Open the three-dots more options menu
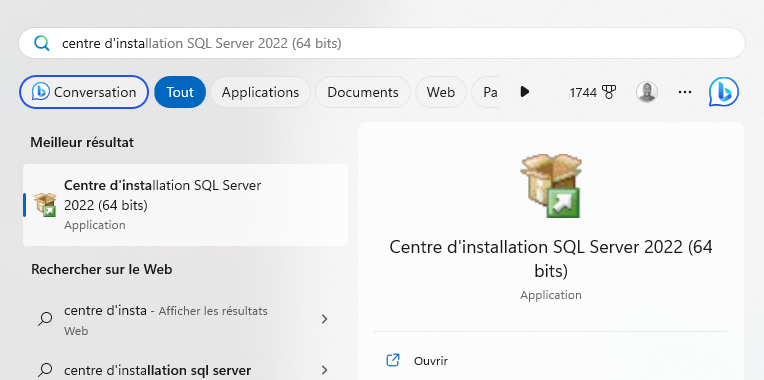This screenshot has height=380, width=764. pos(685,92)
